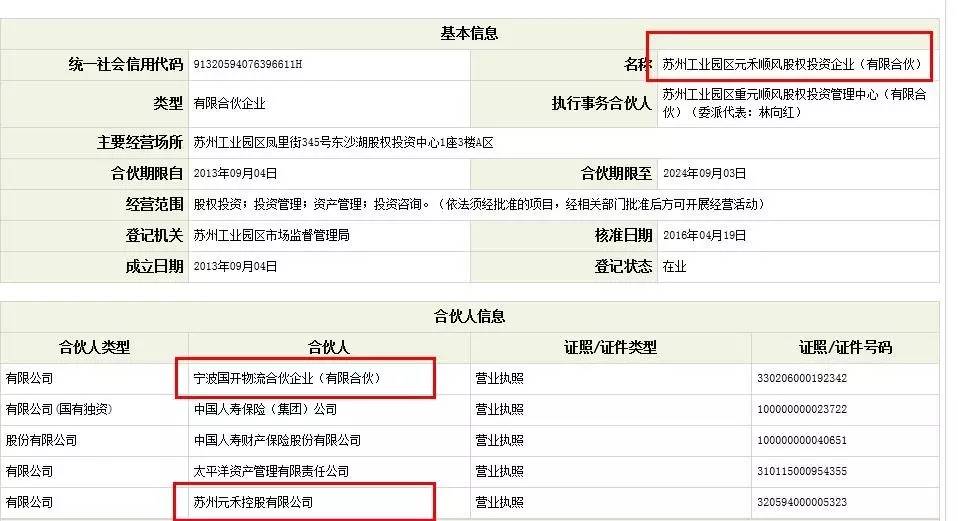Click the 证照/证件号码 column header
958x521 pixels.
846,348
